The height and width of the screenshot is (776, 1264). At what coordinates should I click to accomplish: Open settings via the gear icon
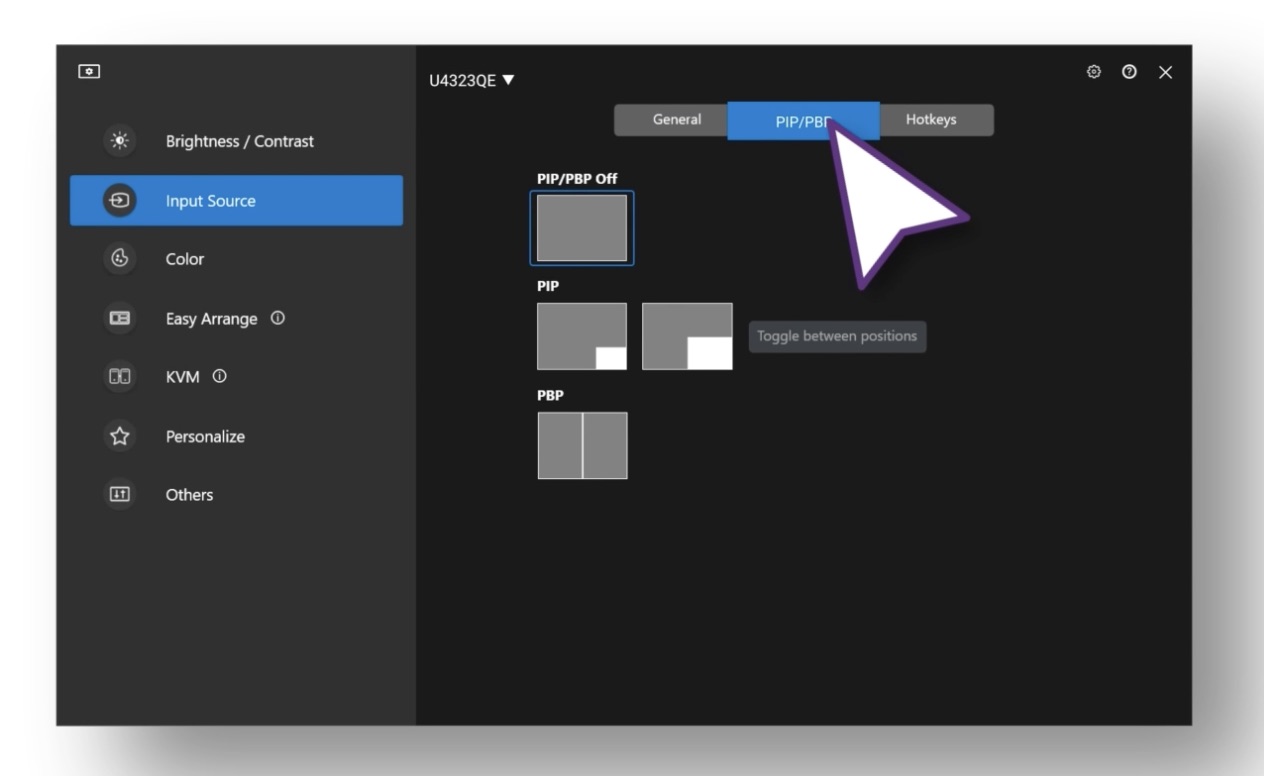tap(1094, 72)
